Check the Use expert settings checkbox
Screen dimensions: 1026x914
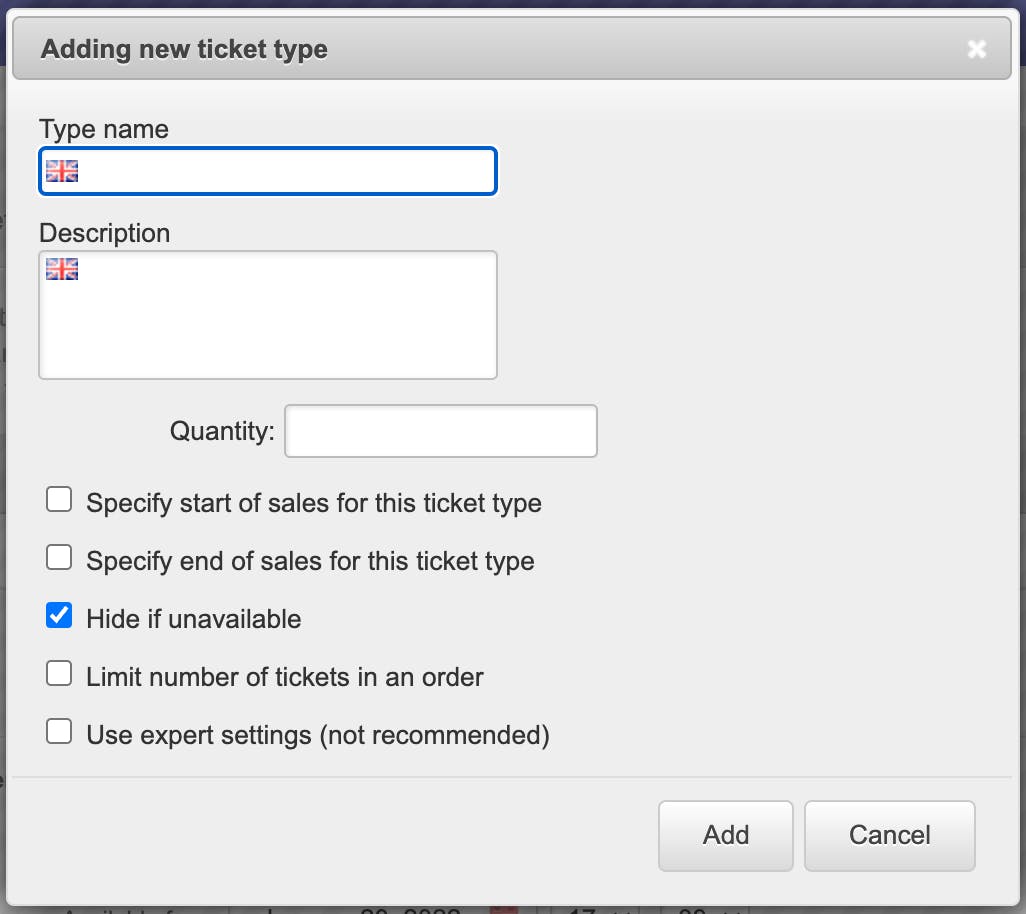point(59,732)
